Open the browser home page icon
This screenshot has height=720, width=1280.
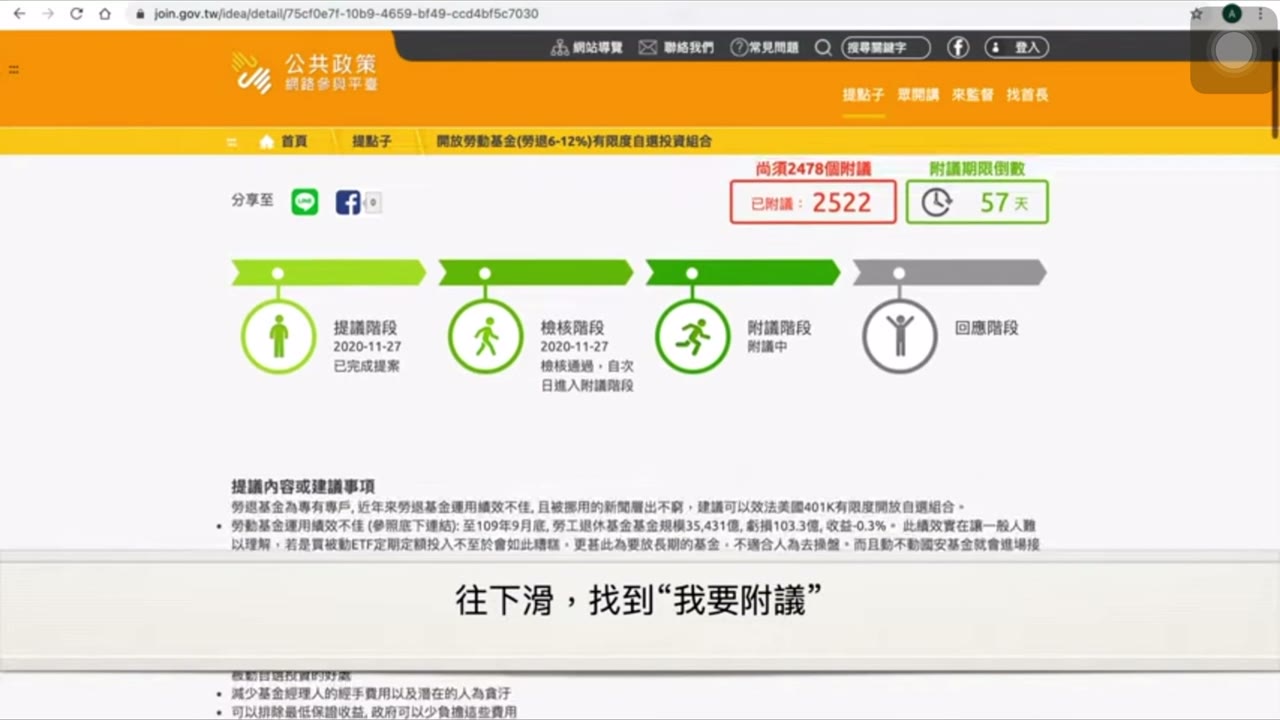point(105,14)
